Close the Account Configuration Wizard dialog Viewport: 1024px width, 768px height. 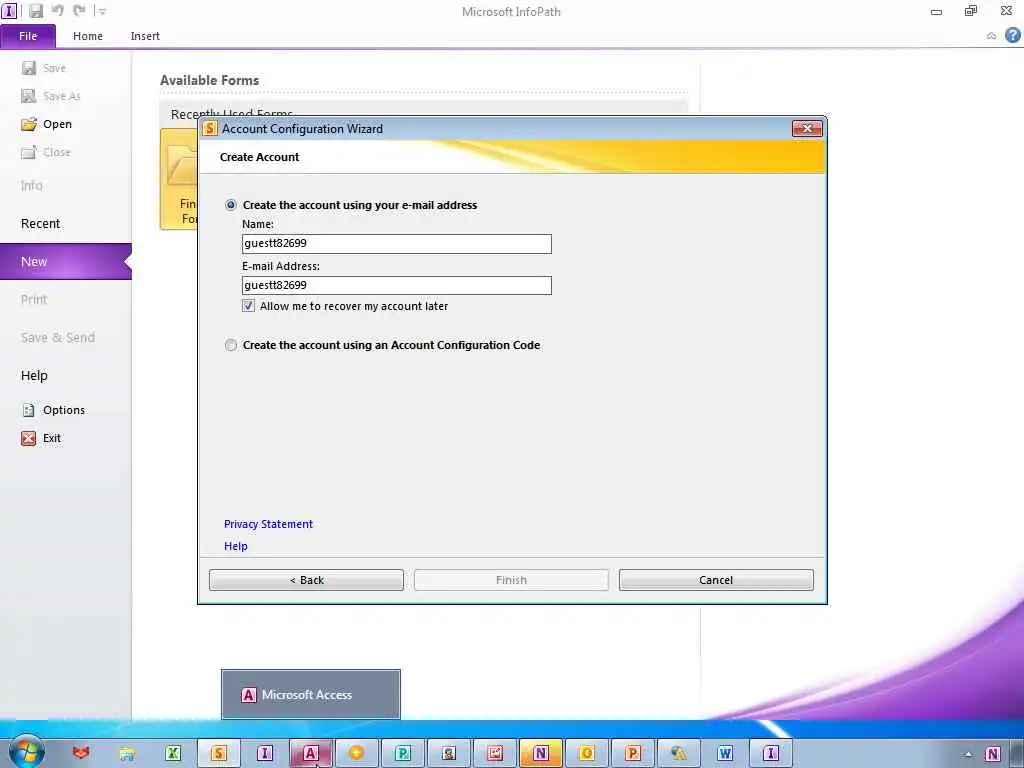click(x=807, y=129)
